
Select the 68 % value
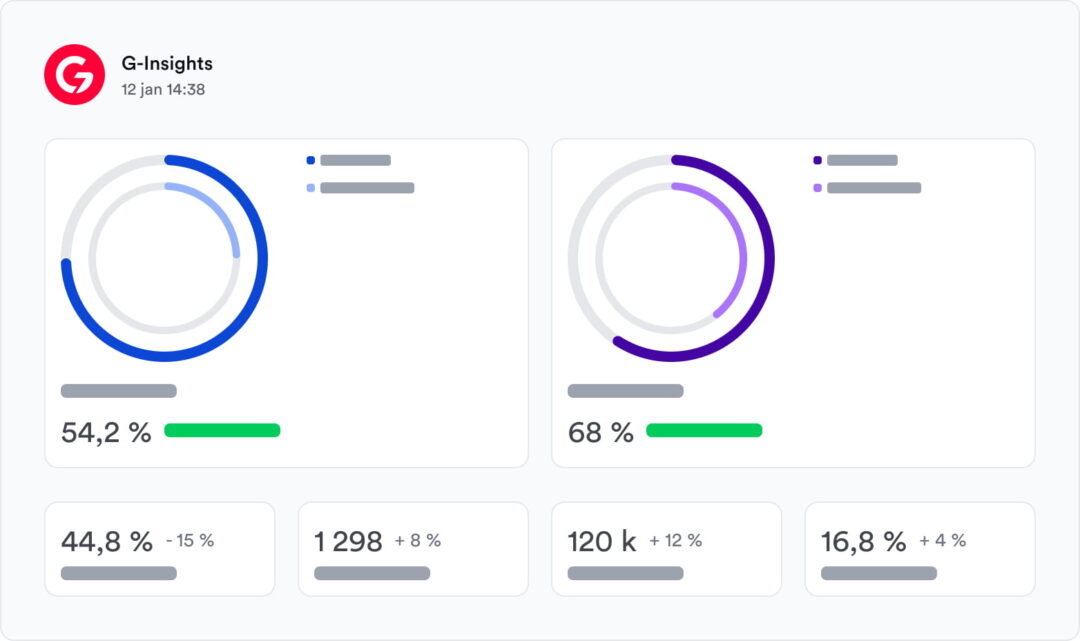pos(601,432)
